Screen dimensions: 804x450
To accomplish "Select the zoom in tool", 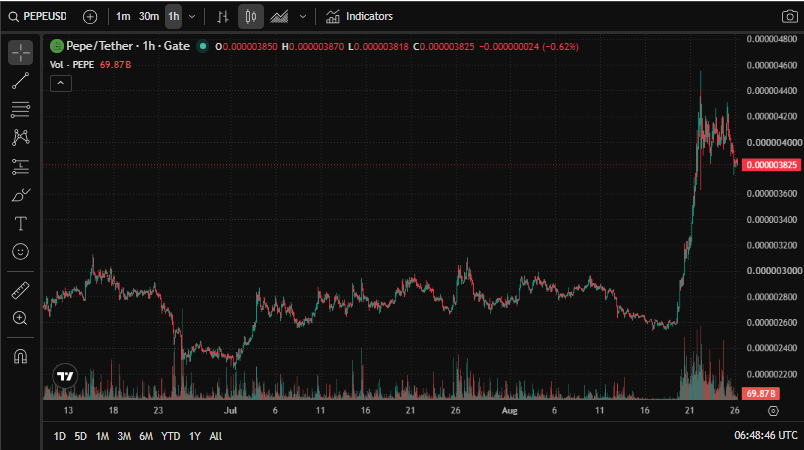I will [21, 318].
